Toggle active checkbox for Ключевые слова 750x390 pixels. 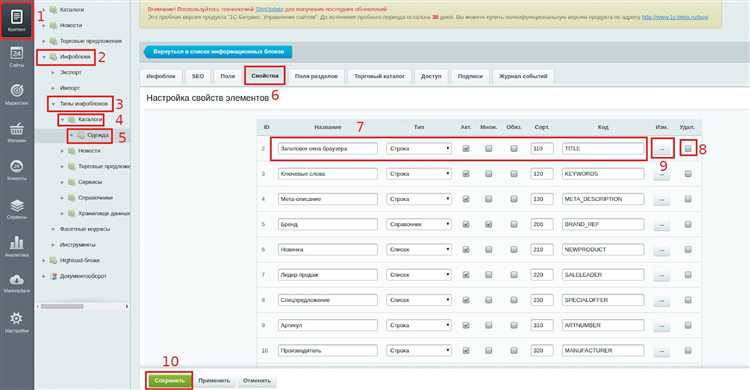(x=466, y=174)
